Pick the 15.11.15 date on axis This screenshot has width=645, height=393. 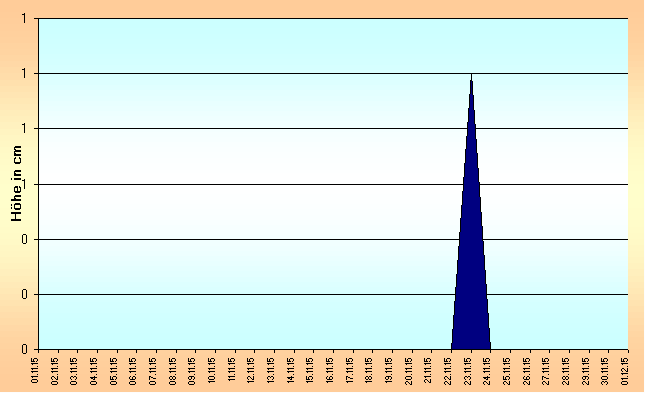point(311,370)
